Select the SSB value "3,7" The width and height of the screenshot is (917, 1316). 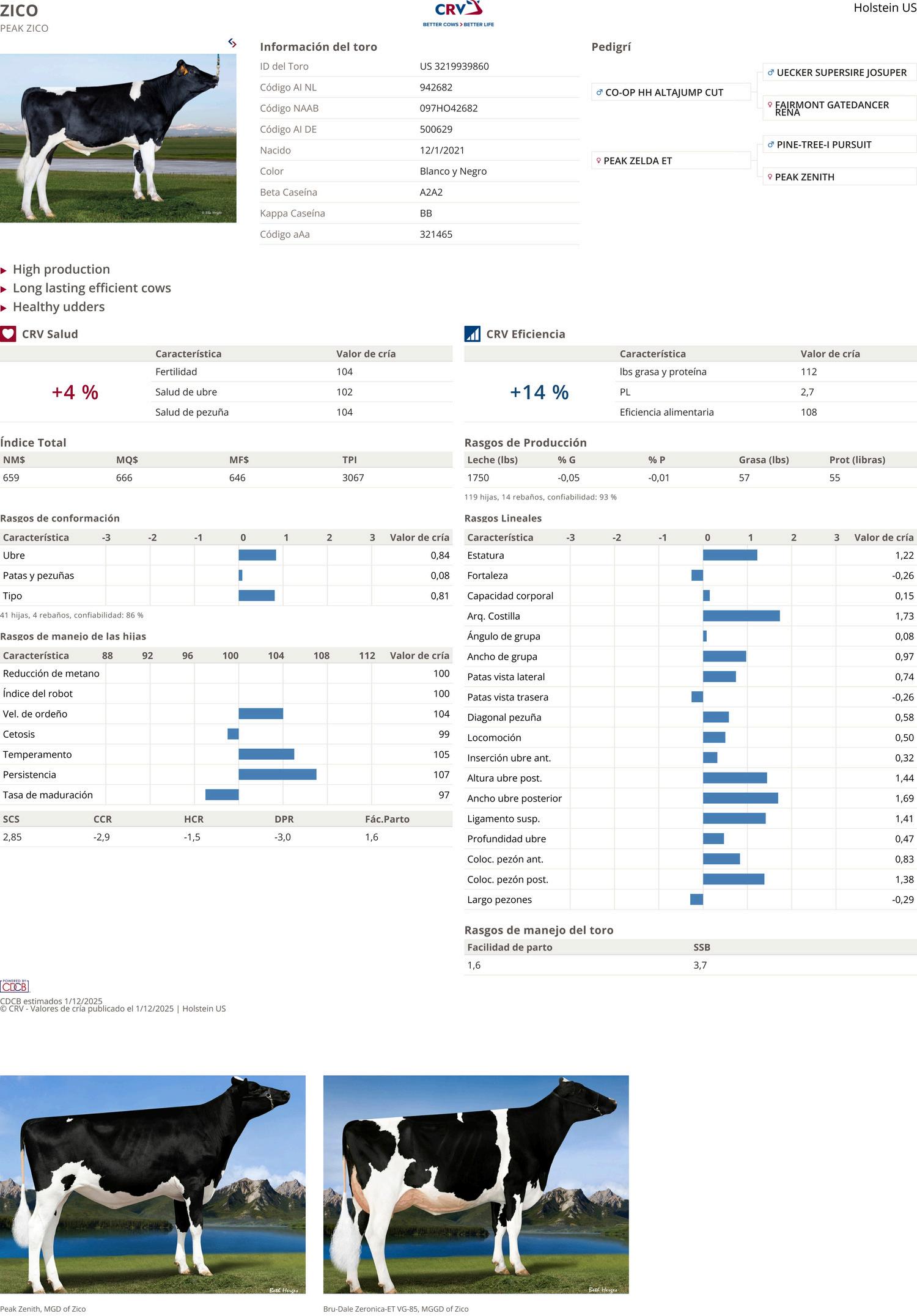click(x=700, y=965)
